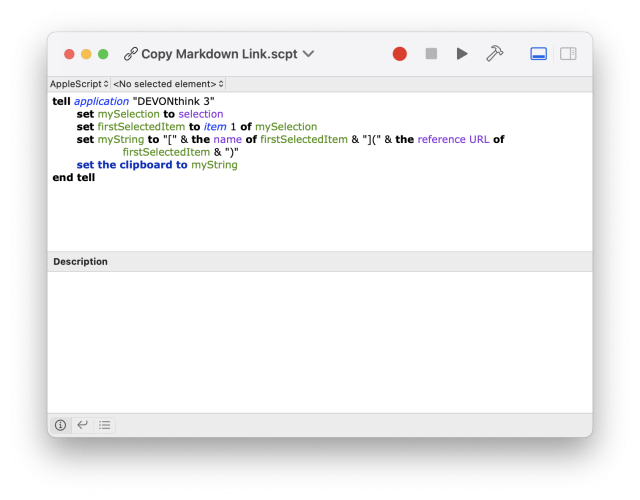
Task: Run the script with play button
Action: coord(462,54)
